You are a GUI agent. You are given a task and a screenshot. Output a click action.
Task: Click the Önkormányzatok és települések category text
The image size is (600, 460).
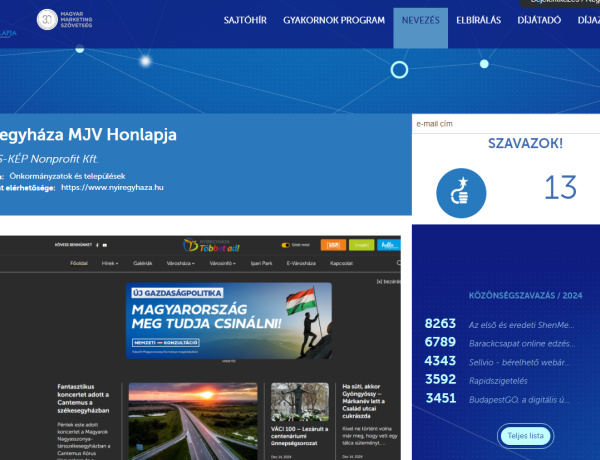click(x=67, y=176)
